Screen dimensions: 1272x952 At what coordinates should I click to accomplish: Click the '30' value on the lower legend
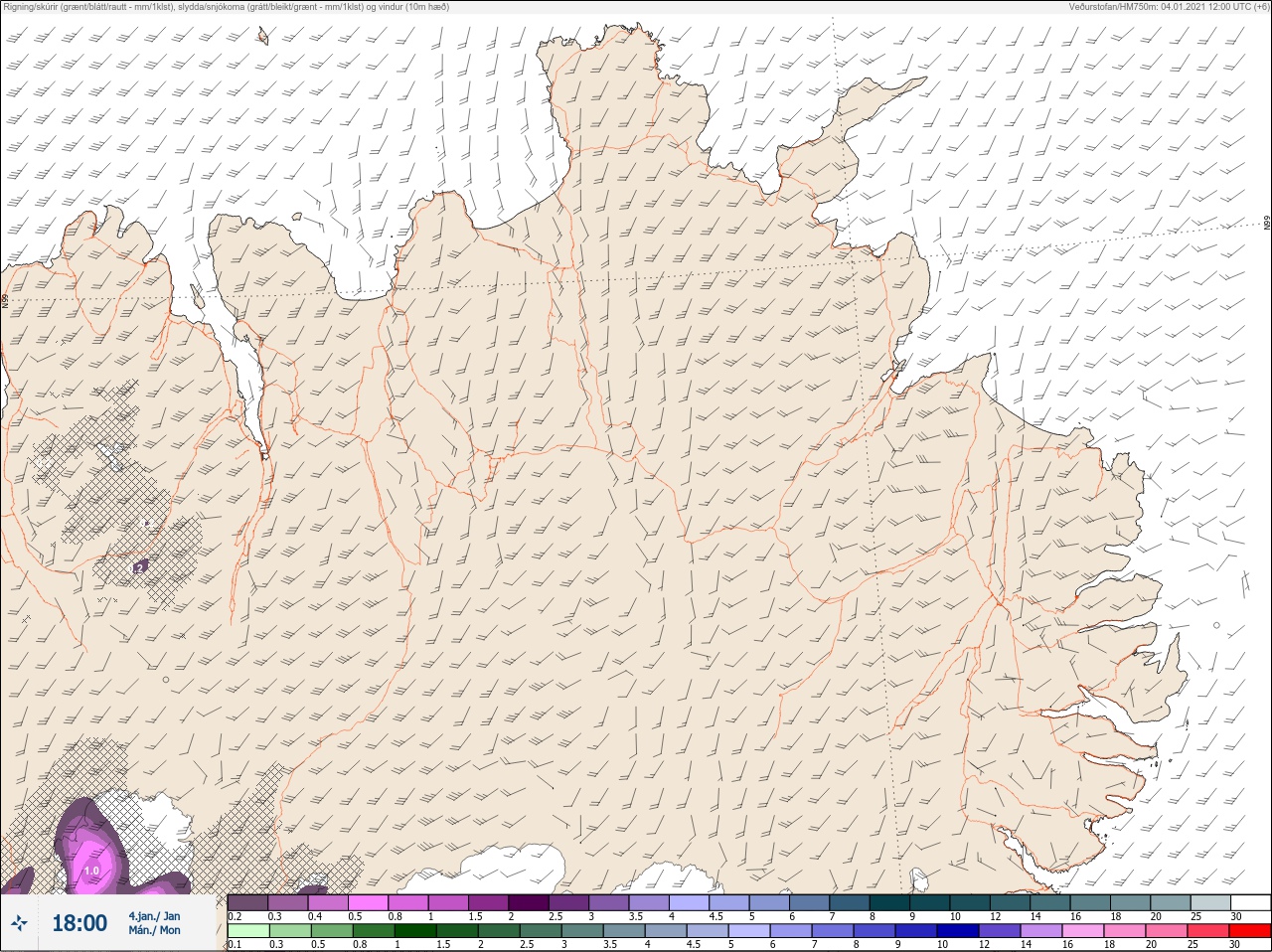[x=1236, y=945]
